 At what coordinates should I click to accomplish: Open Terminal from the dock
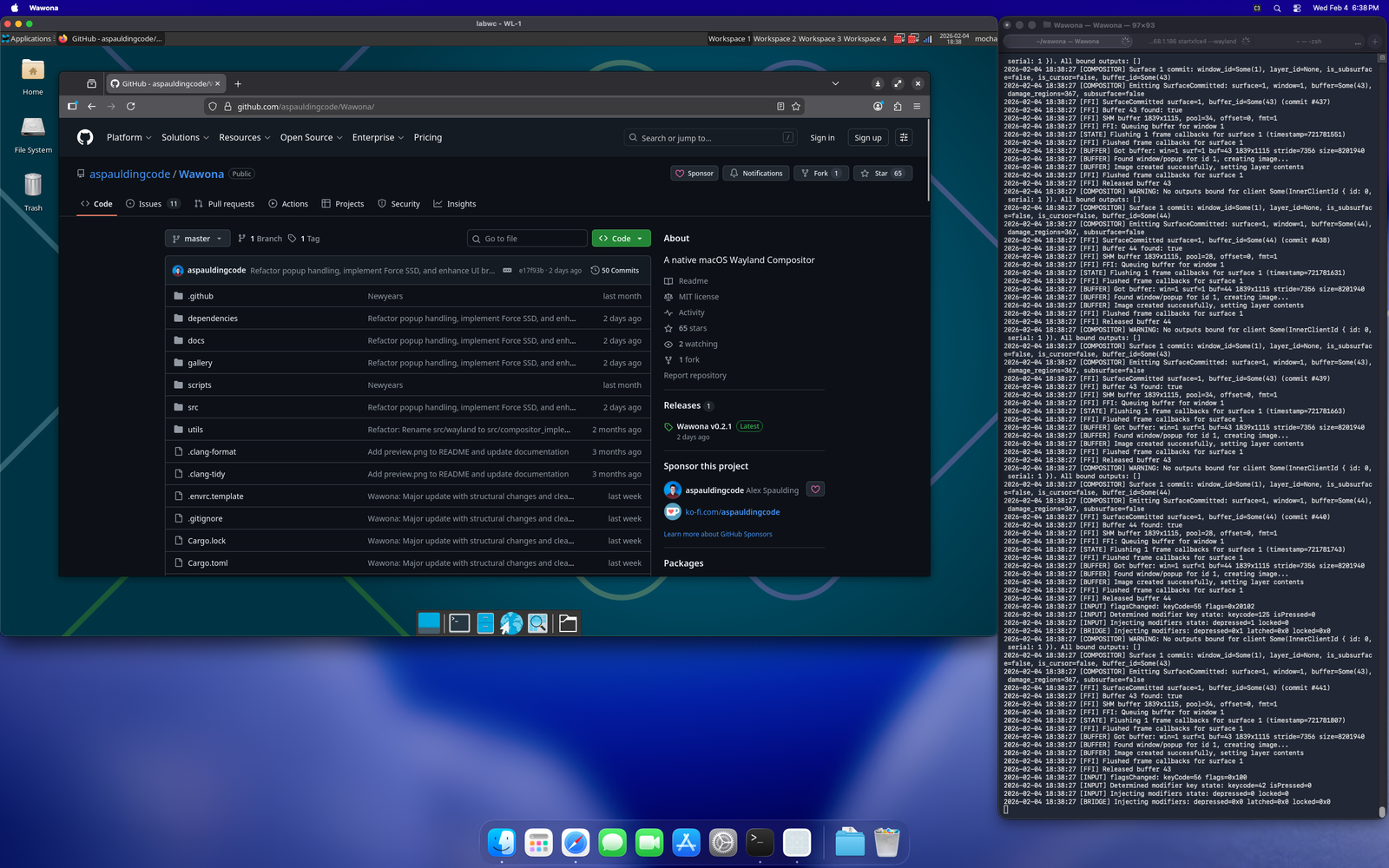(759, 842)
